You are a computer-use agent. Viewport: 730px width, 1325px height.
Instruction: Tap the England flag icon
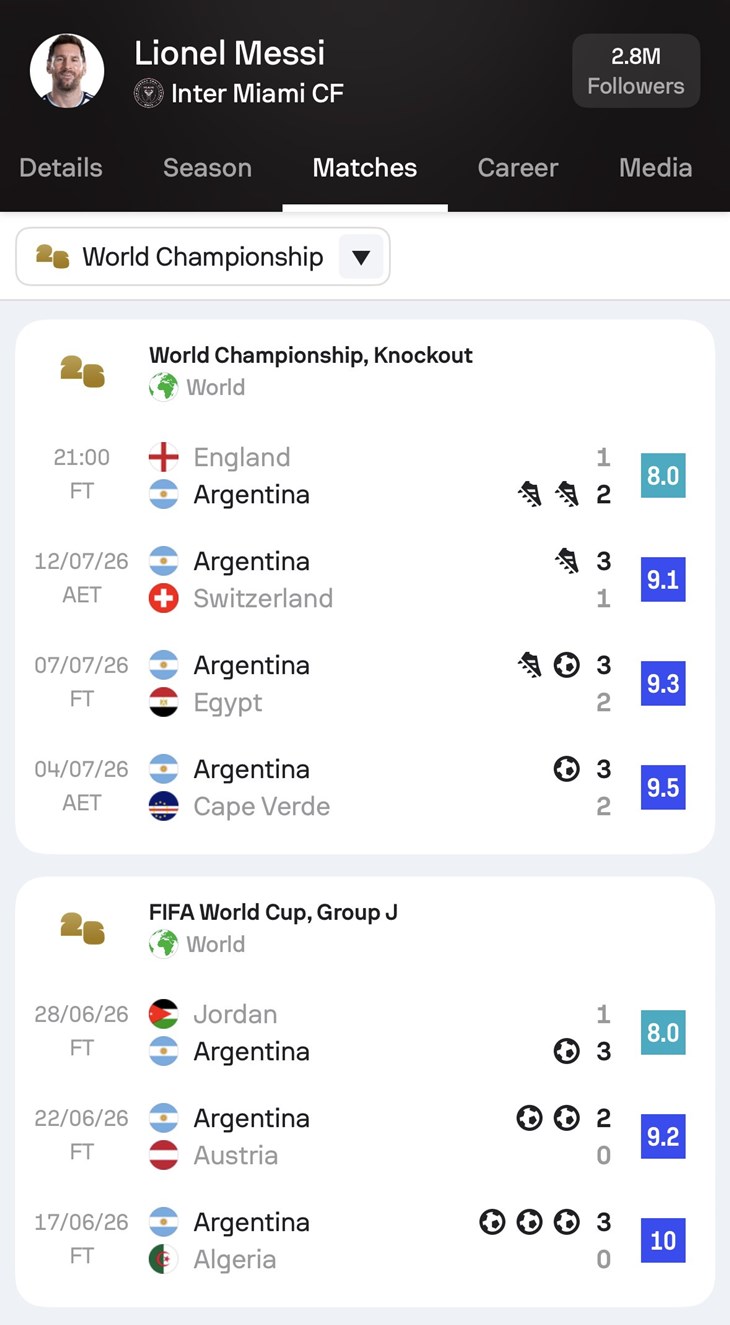(x=163, y=457)
